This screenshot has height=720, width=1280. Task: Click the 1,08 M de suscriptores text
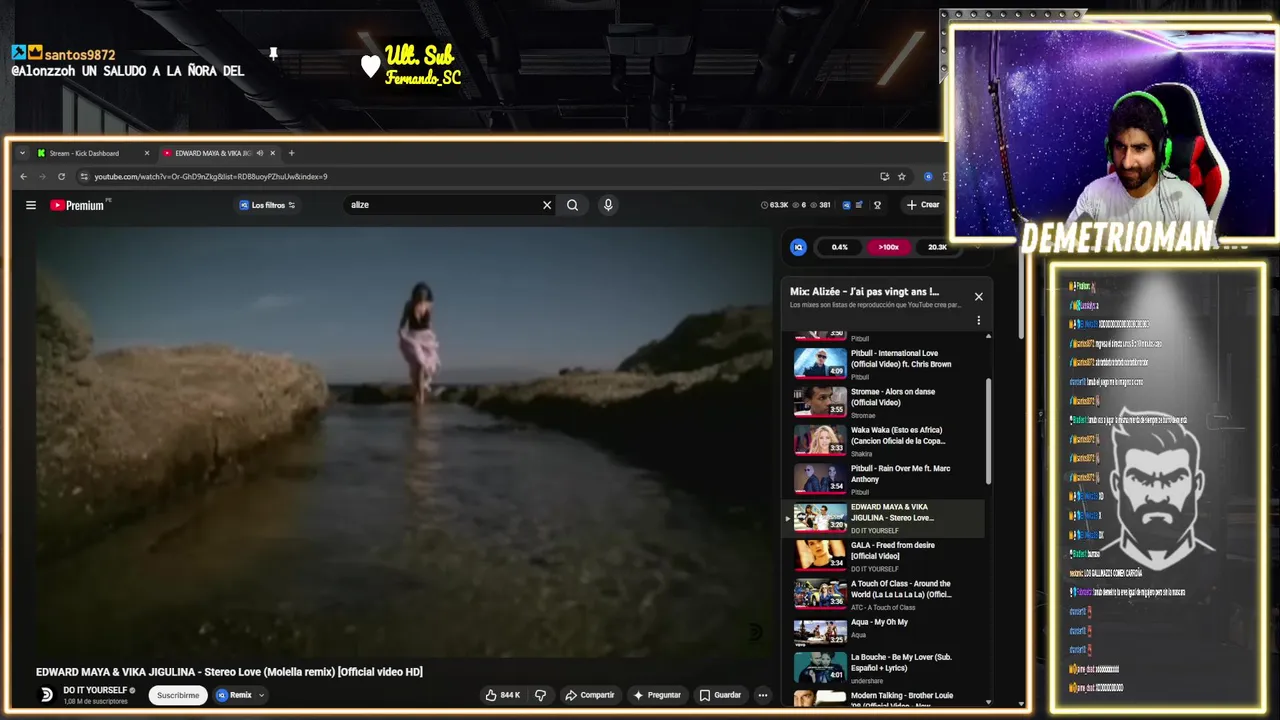click(95, 702)
